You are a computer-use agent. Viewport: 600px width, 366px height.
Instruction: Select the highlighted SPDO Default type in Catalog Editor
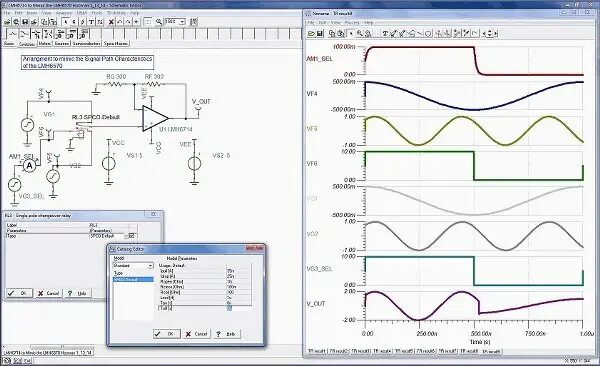133,279
